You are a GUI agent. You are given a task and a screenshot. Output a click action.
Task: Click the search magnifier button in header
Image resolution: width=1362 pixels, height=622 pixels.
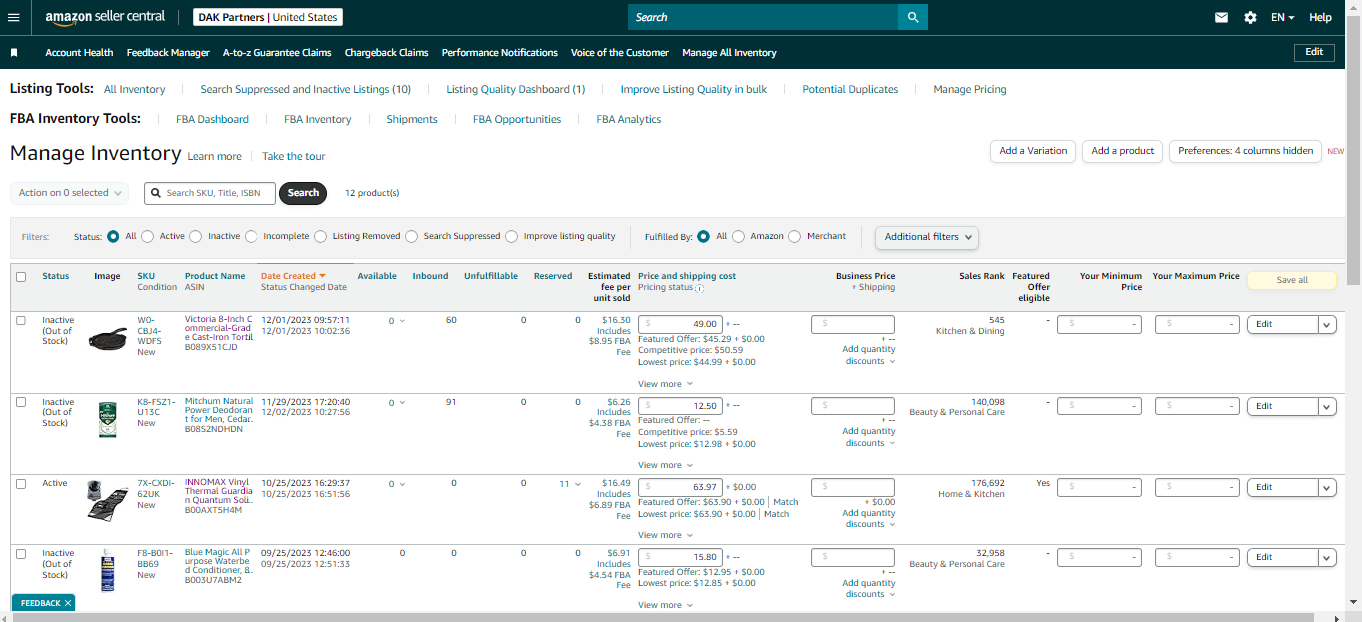913,17
